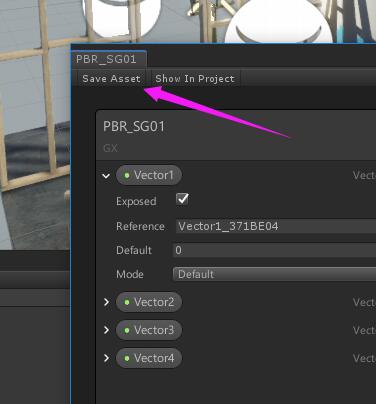Edit the Reference field Vector1_371BE04
376x404 pixels.
coord(275,226)
